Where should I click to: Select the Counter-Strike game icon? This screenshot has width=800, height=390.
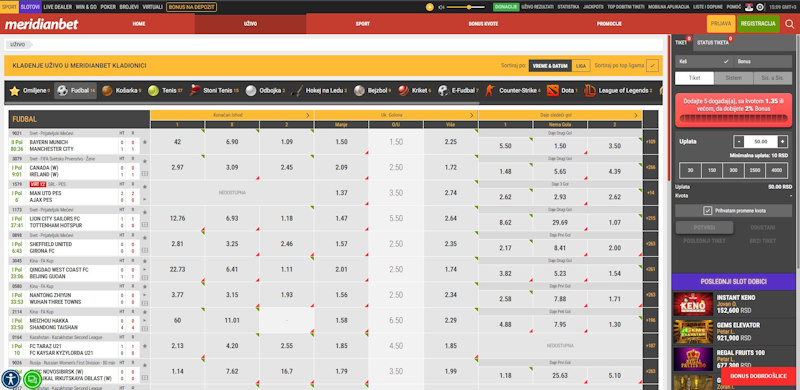490,91
